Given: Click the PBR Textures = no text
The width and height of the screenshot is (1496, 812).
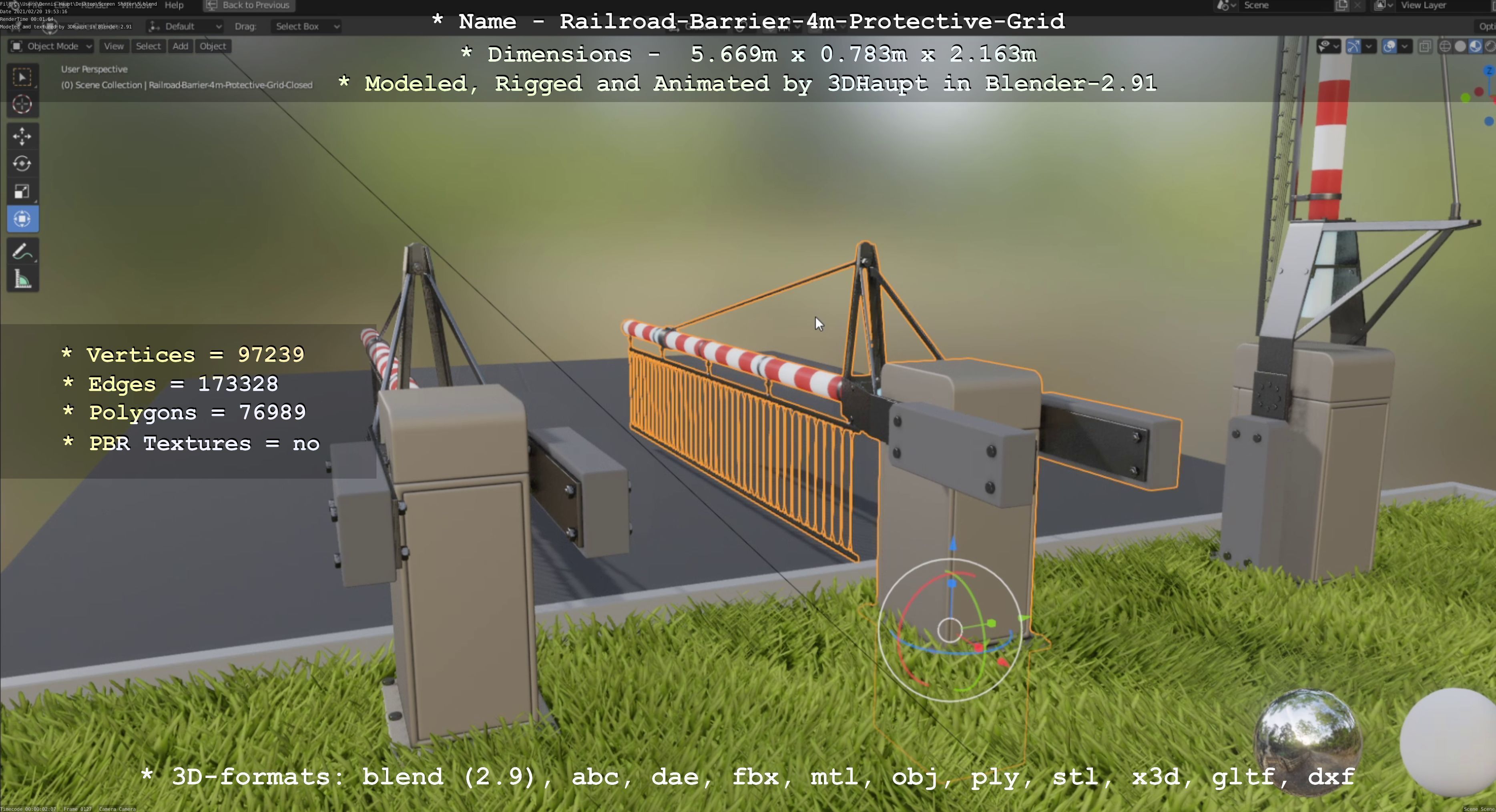Looking at the screenshot, I should tap(191, 443).
